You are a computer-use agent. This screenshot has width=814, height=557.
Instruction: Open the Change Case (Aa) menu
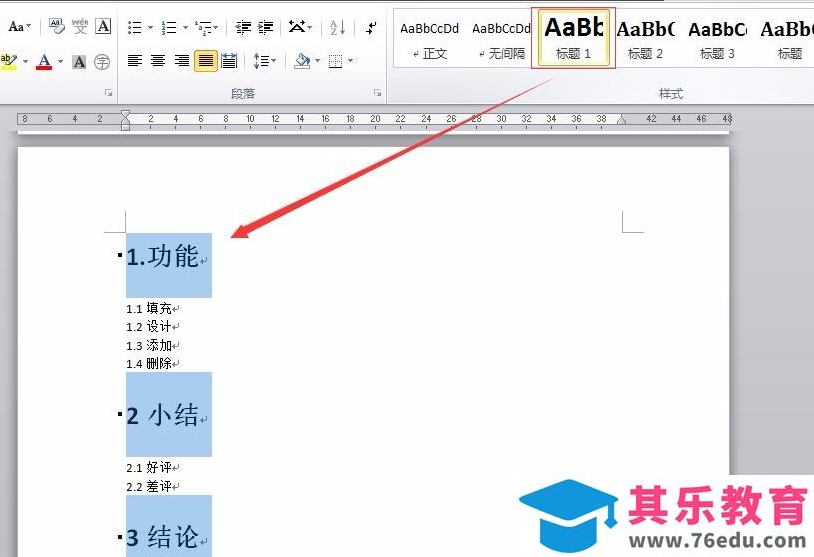click(20, 26)
